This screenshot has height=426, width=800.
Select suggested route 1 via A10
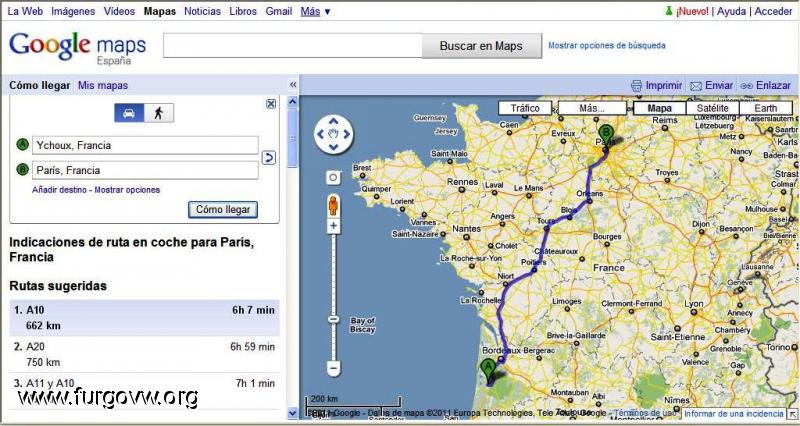144,317
